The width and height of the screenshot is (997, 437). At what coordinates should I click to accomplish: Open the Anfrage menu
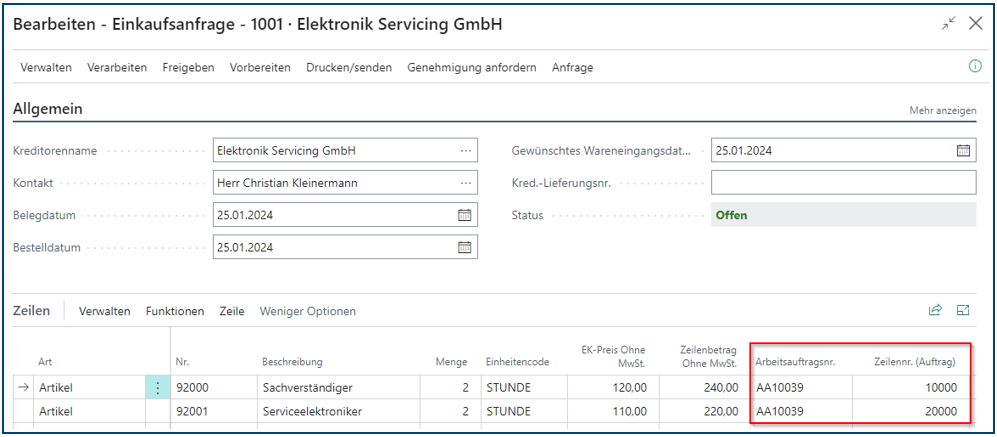point(572,67)
